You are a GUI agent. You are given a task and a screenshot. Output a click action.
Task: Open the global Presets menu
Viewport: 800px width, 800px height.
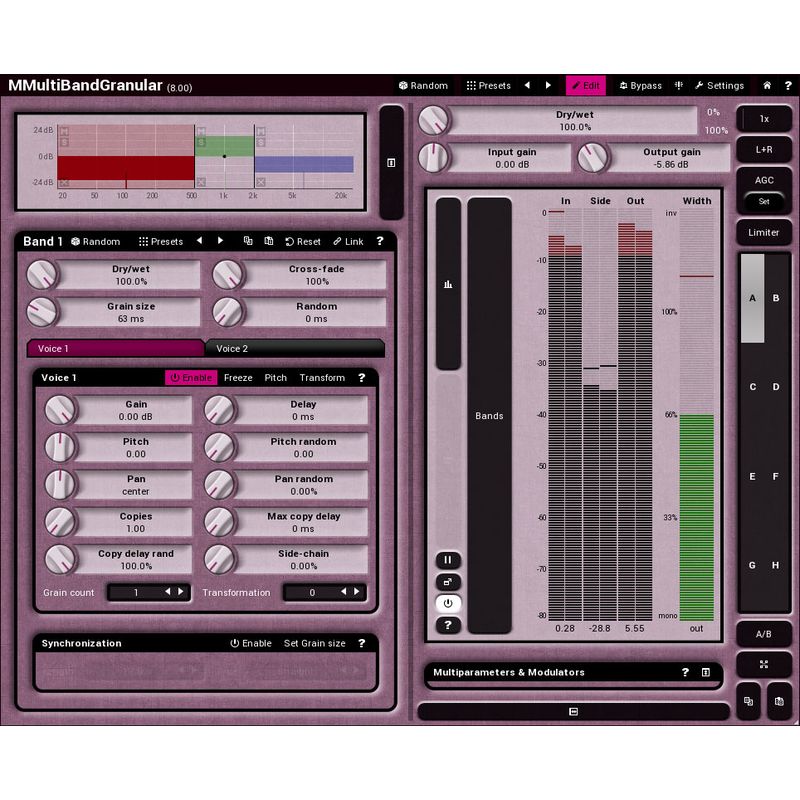tap(489, 86)
